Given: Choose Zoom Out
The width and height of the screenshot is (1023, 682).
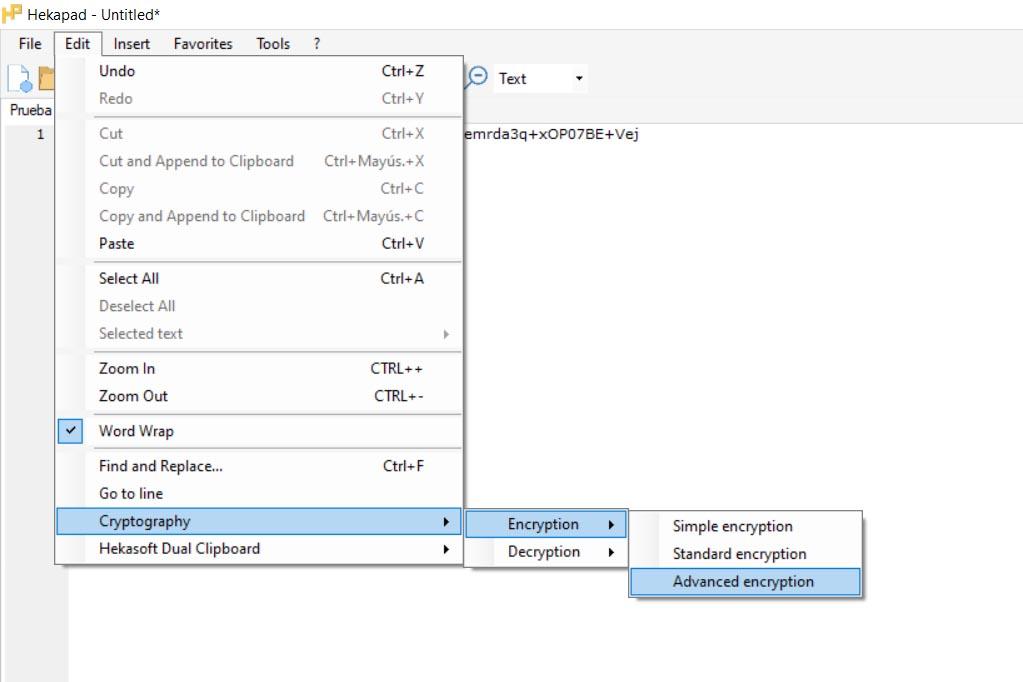Looking at the screenshot, I should (x=259, y=396).
